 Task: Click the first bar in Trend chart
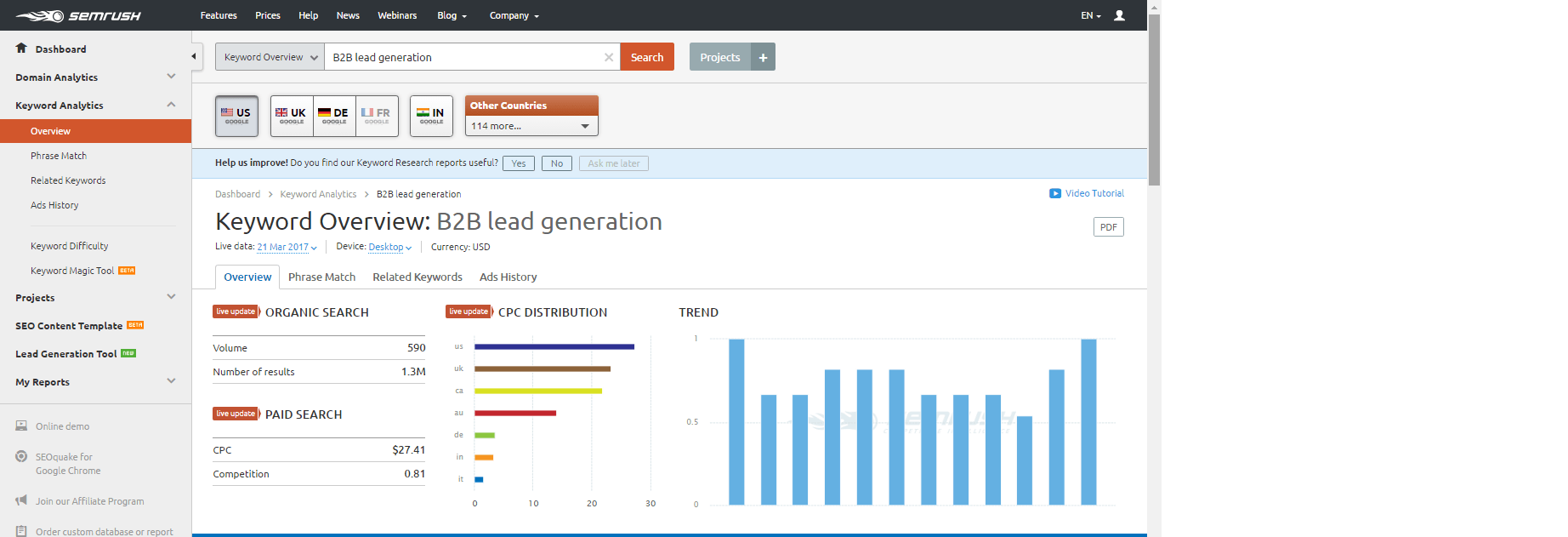736,422
